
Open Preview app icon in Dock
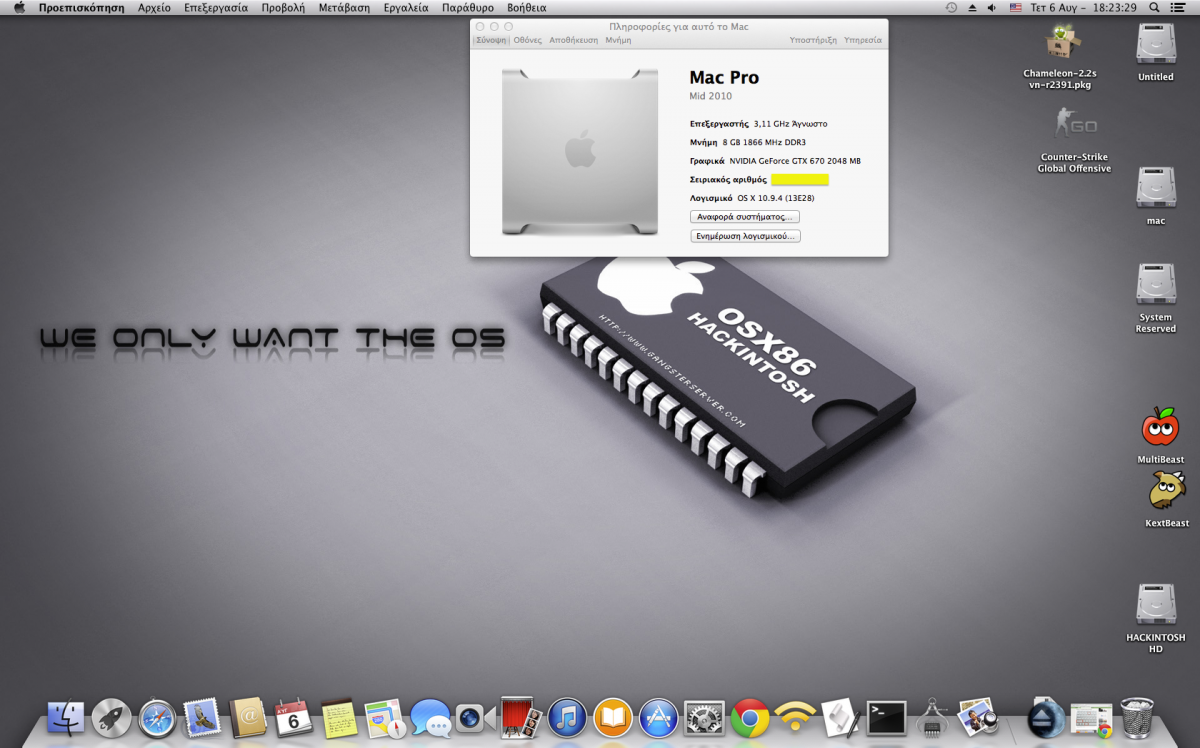tap(978, 717)
